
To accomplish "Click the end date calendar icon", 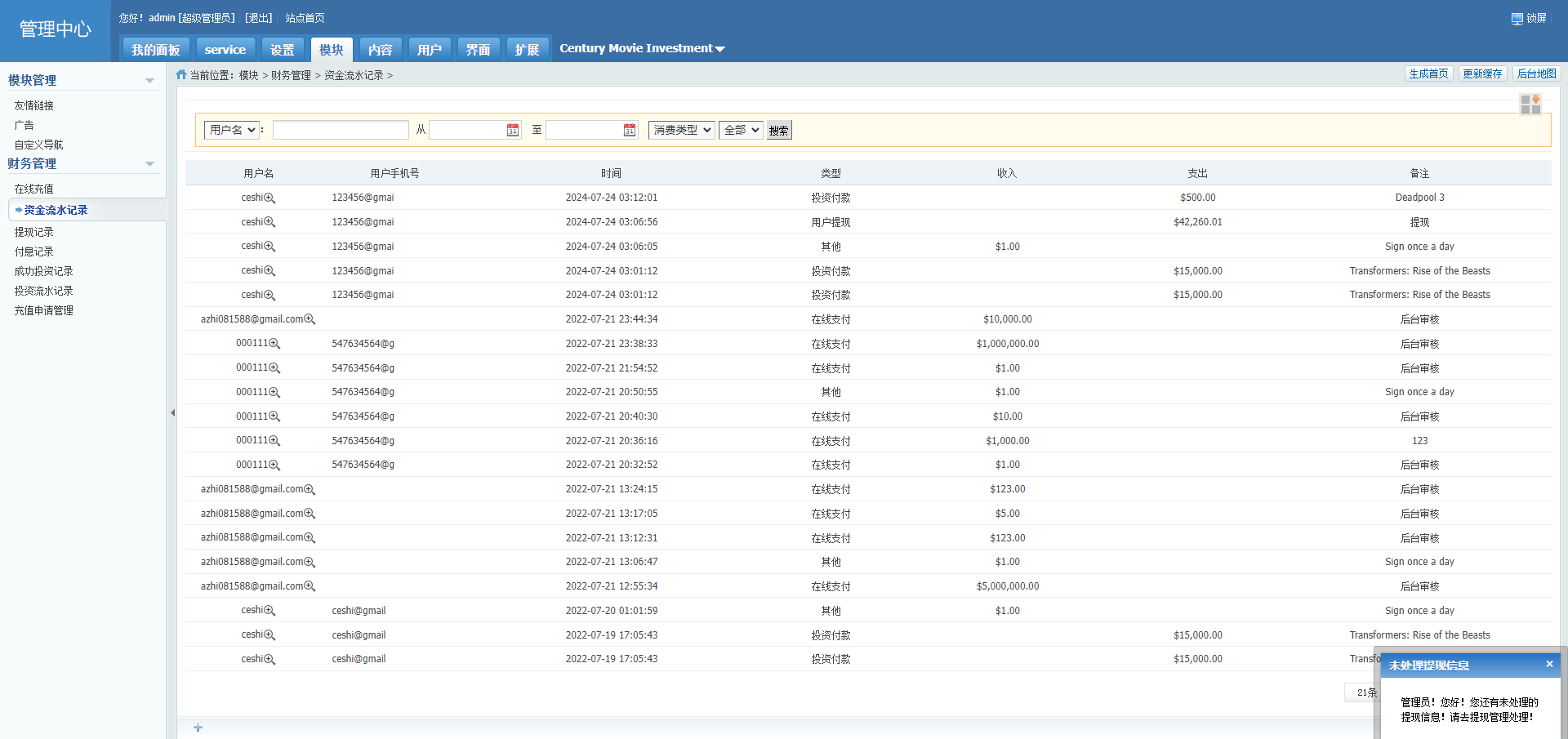I will pos(630,131).
